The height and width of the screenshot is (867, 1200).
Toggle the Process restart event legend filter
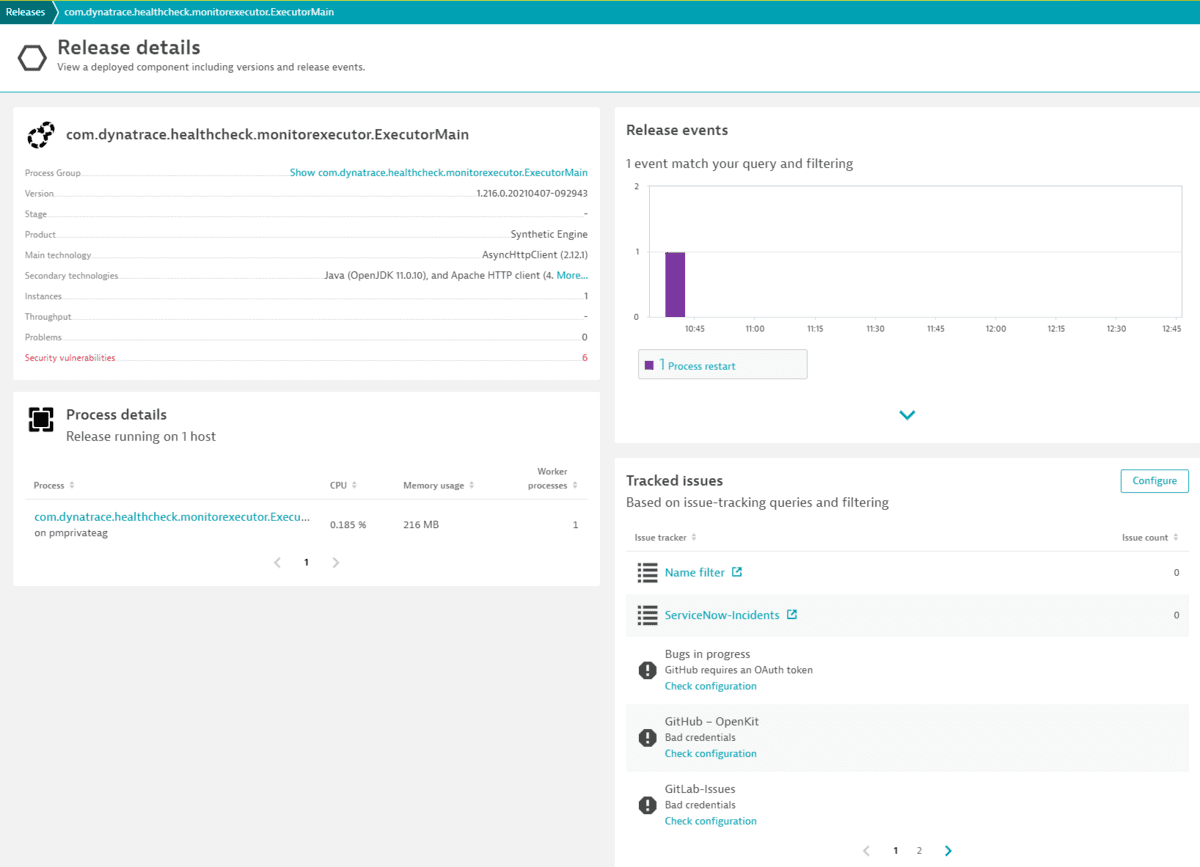coord(722,364)
